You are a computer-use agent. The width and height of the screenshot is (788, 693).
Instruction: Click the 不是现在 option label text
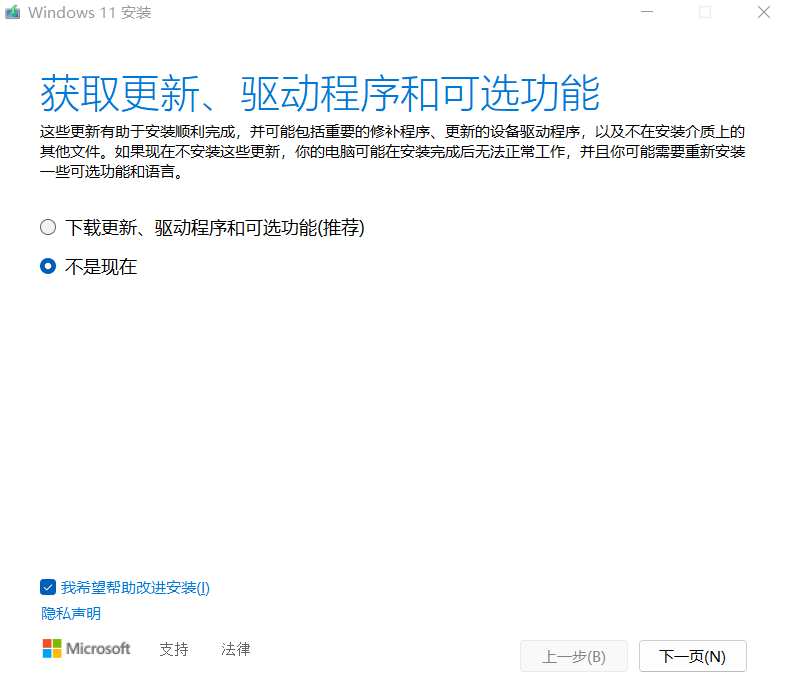(101, 267)
